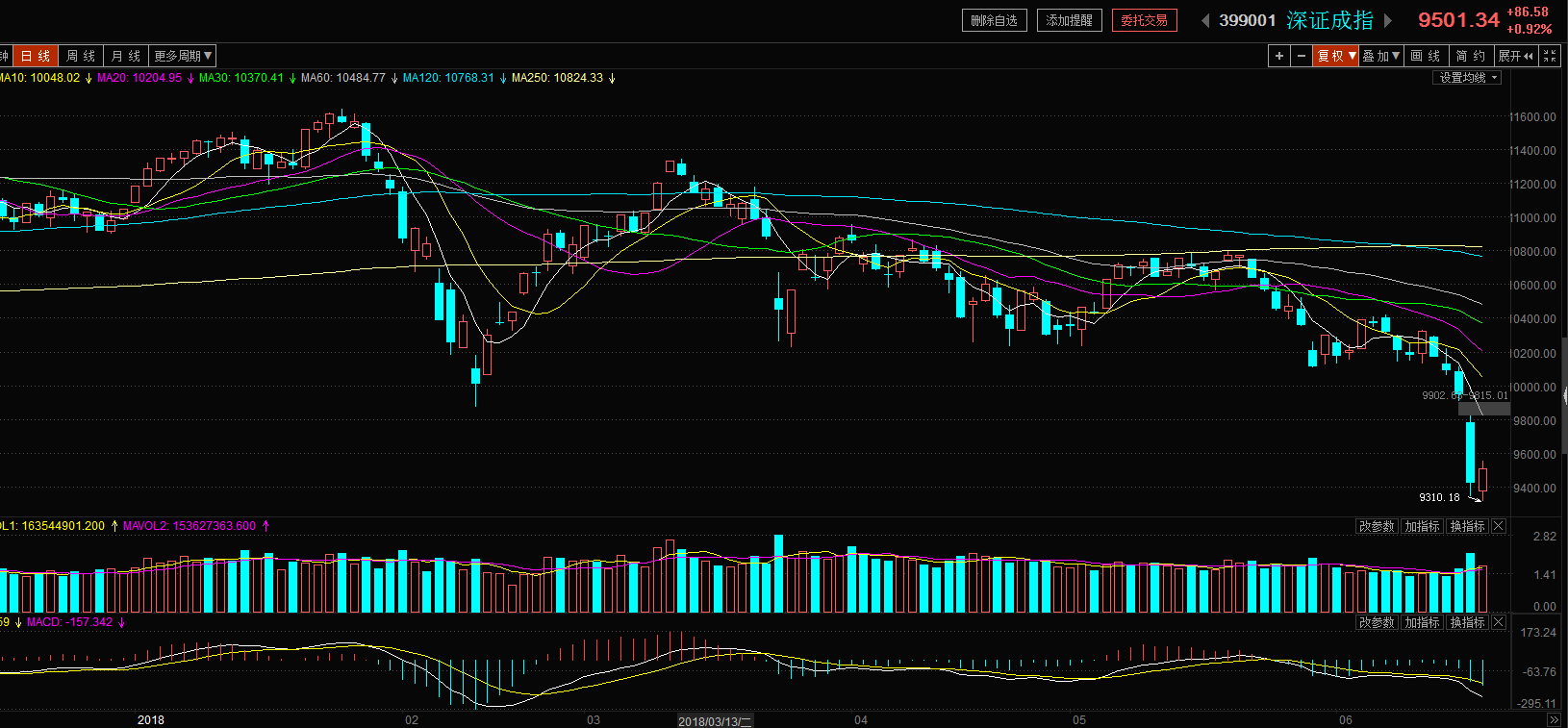Switch to the 周线 weekly tab
Screen dimensions: 1568x728
click(81, 56)
